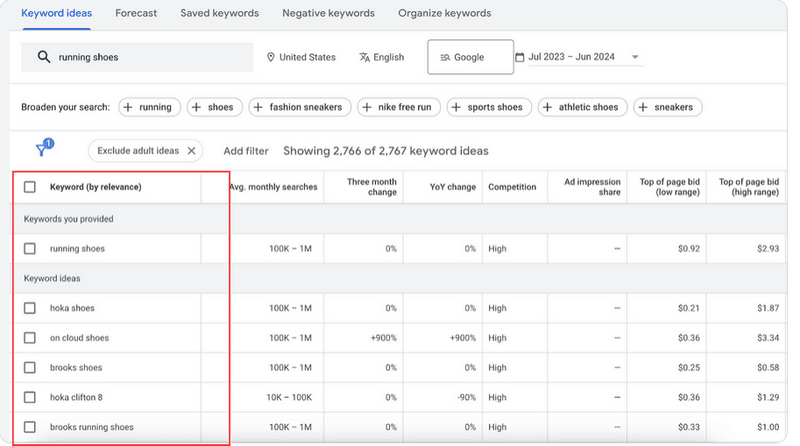
Task: Check the hoka clifton 8 keyword box
Action: 30,397
